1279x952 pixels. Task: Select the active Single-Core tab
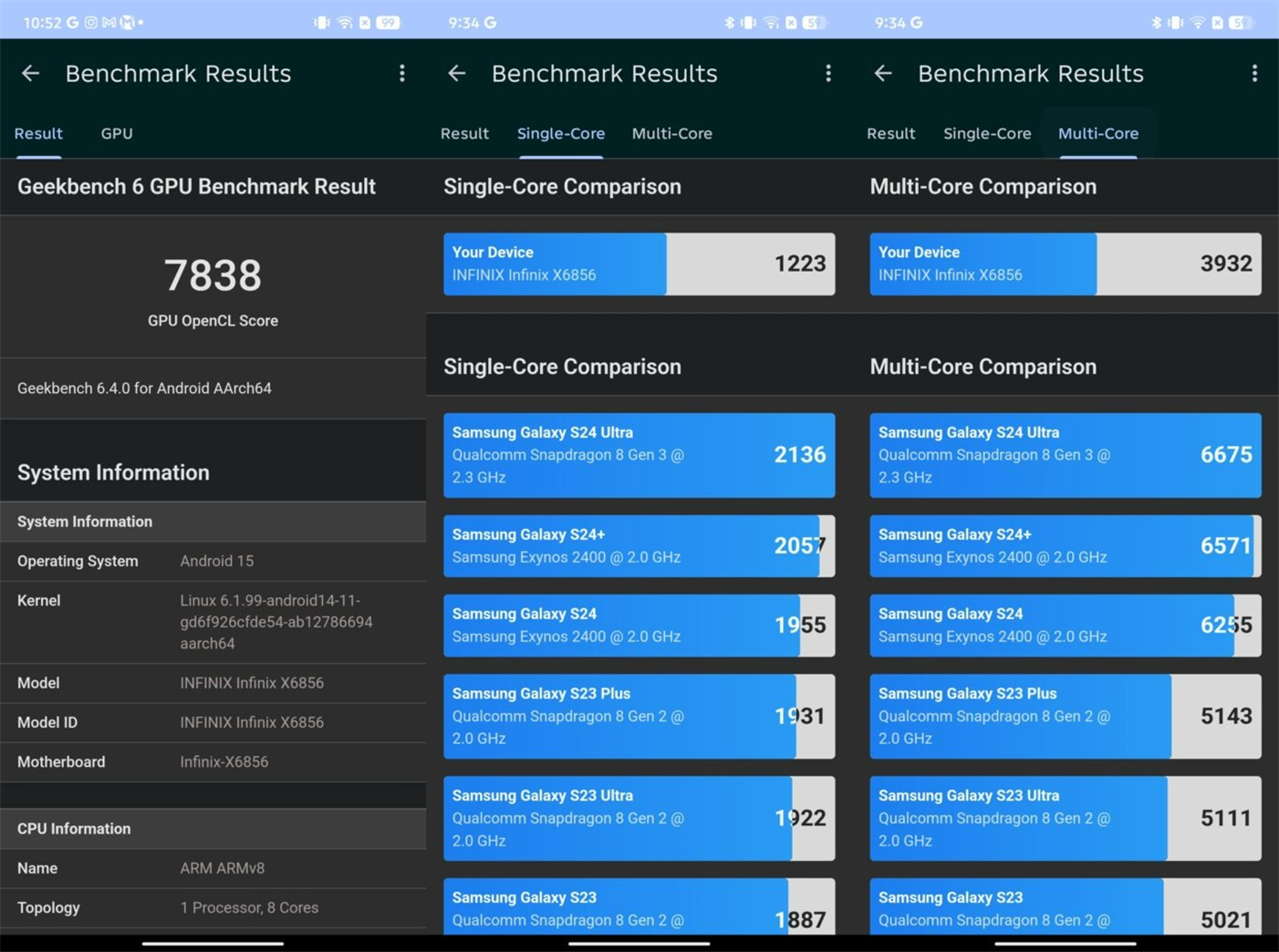(561, 133)
